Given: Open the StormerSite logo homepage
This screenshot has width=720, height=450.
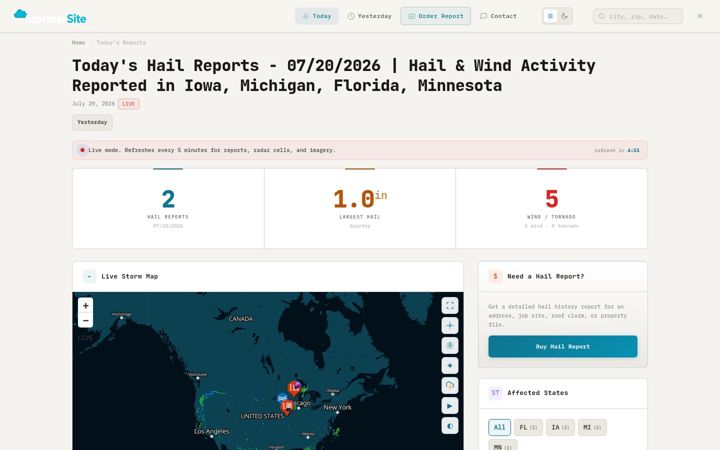Looking at the screenshot, I should 50,17.
